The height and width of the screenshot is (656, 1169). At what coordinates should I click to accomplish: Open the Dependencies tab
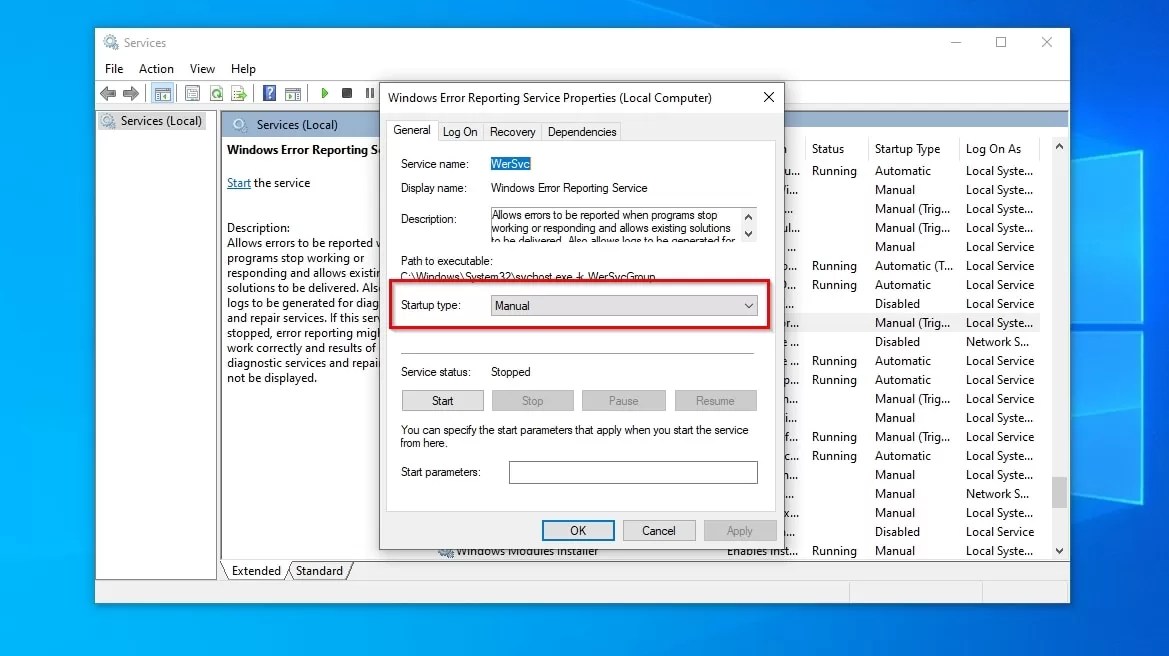click(x=581, y=131)
